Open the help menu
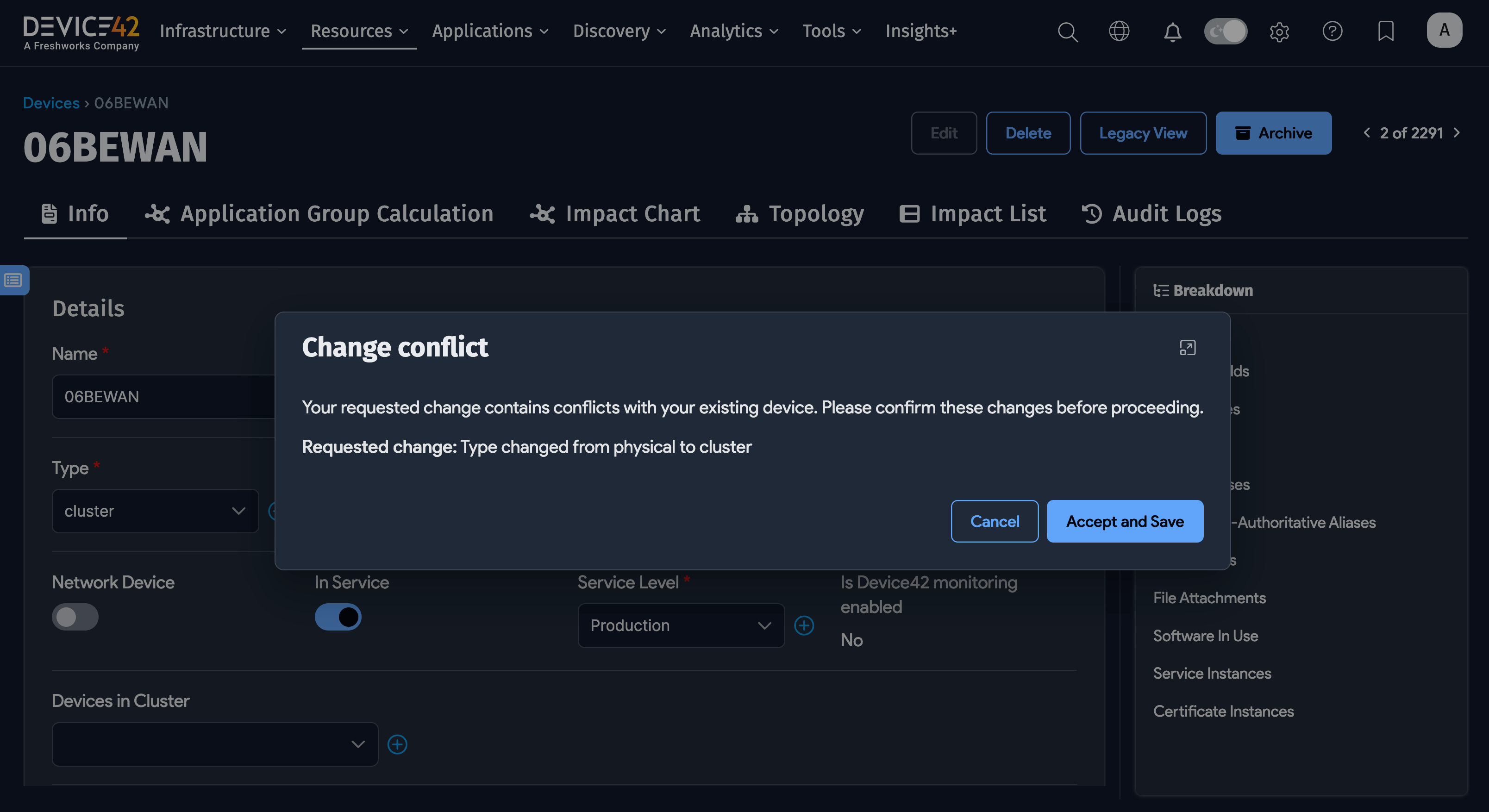The height and width of the screenshot is (812, 1489). (1333, 32)
